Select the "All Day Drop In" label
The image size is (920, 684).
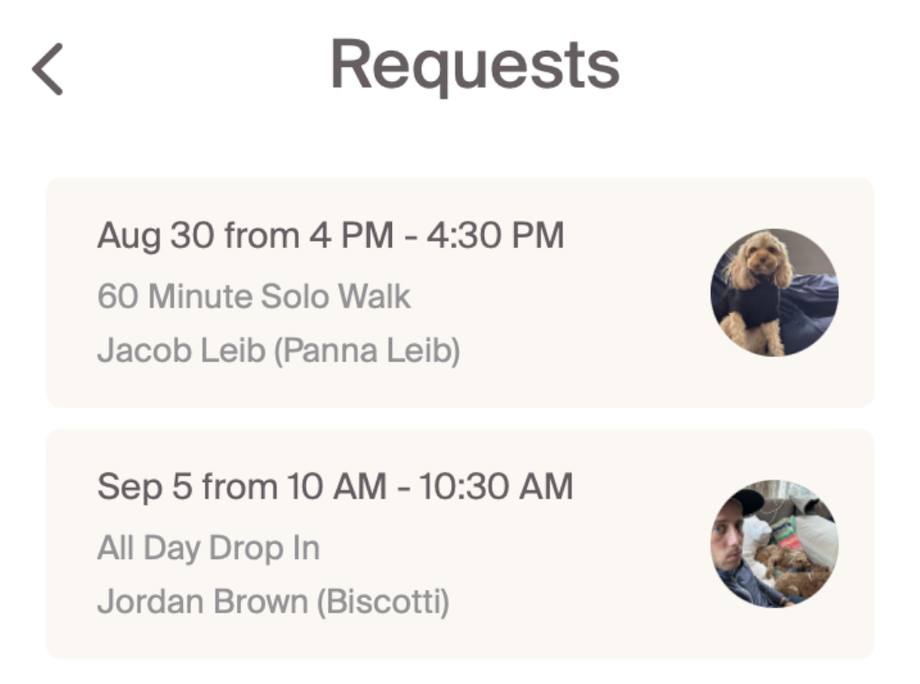(x=208, y=547)
